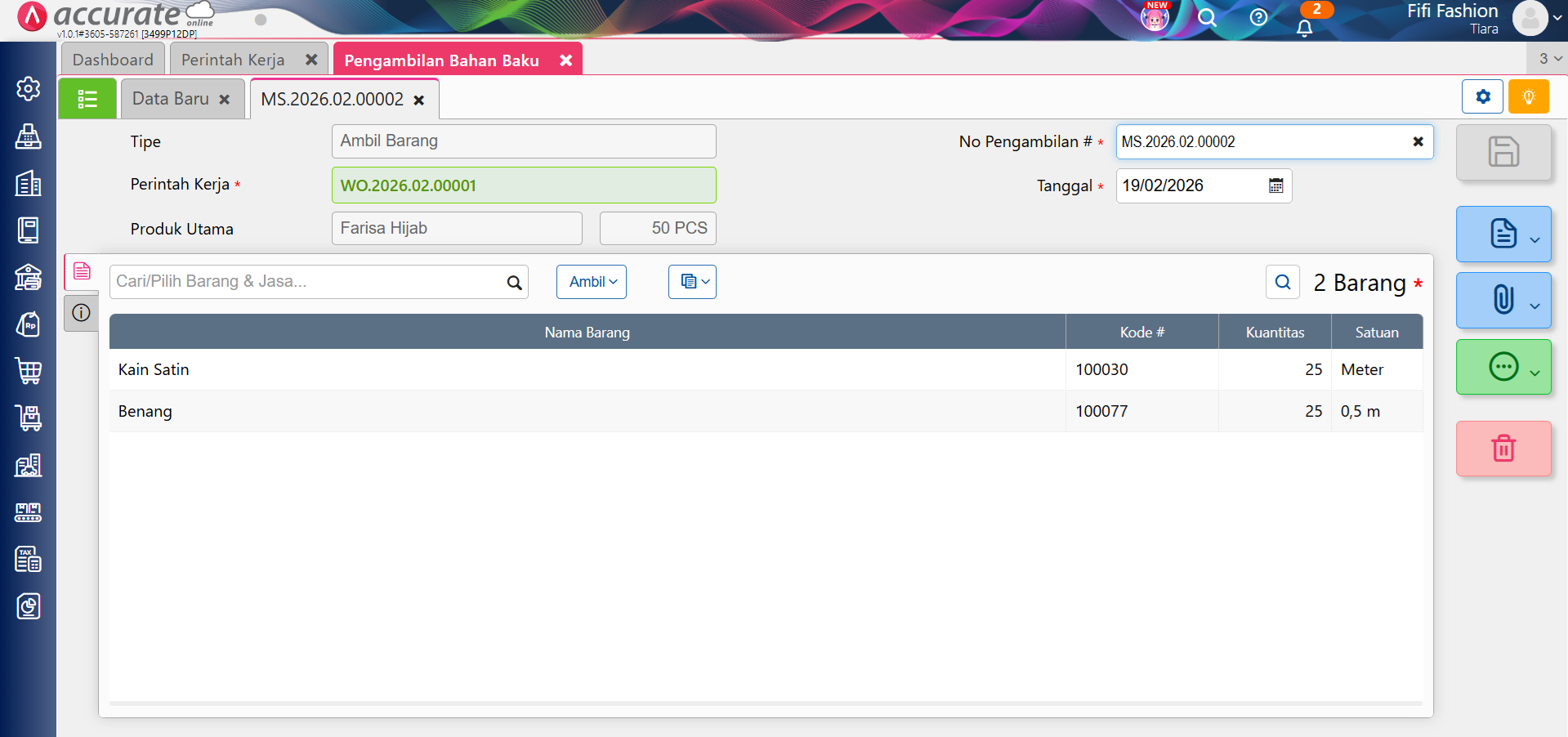Click the calendar icon beside Tanggal
Image resolution: width=1568 pixels, height=737 pixels.
(1275, 185)
